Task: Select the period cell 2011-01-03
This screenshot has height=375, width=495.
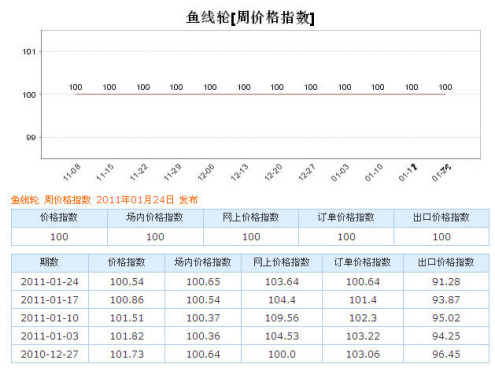Action: click(x=49, y=336)
